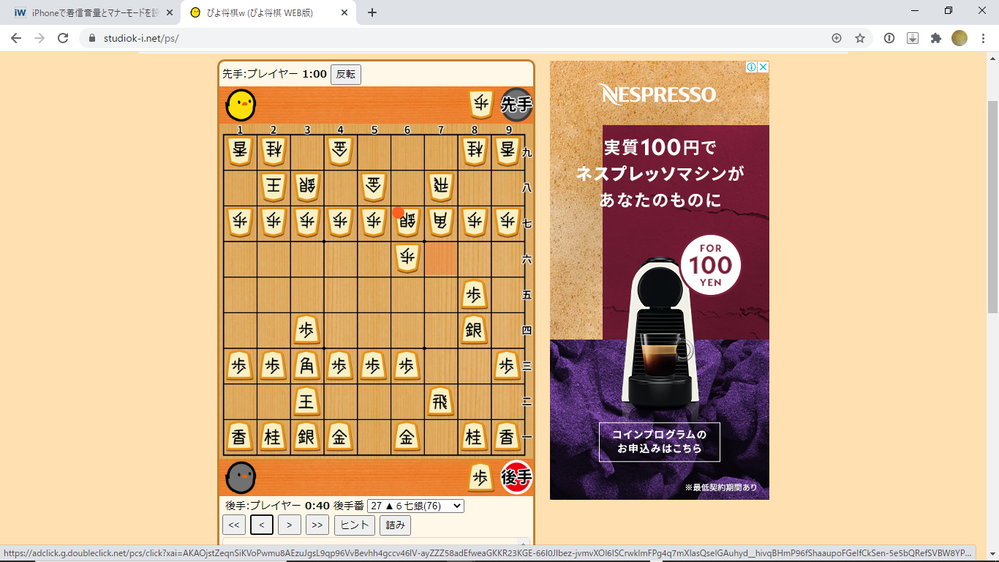
Task: Bookmark this page with star icon
Action: coord(860,38)
